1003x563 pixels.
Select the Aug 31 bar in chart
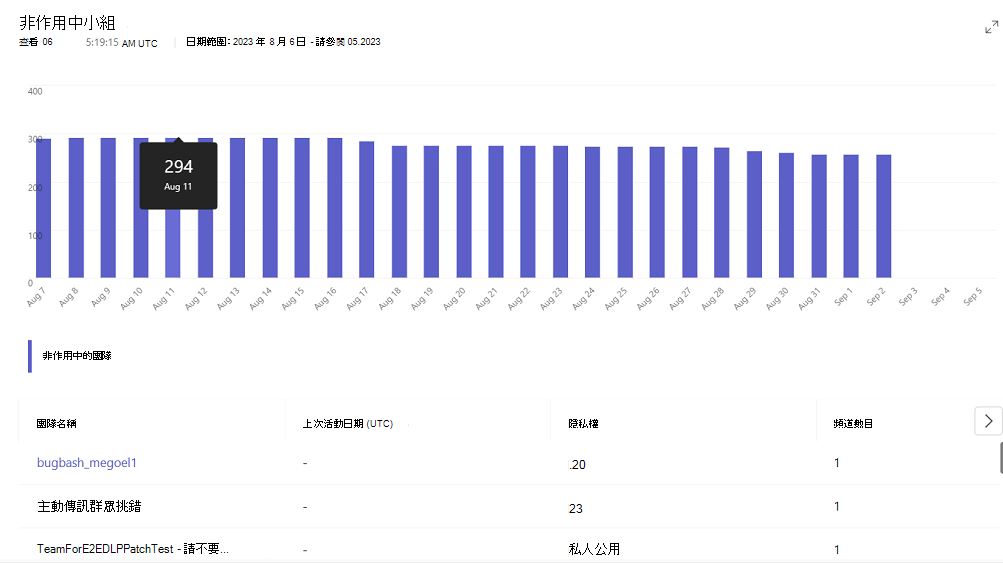819,216
